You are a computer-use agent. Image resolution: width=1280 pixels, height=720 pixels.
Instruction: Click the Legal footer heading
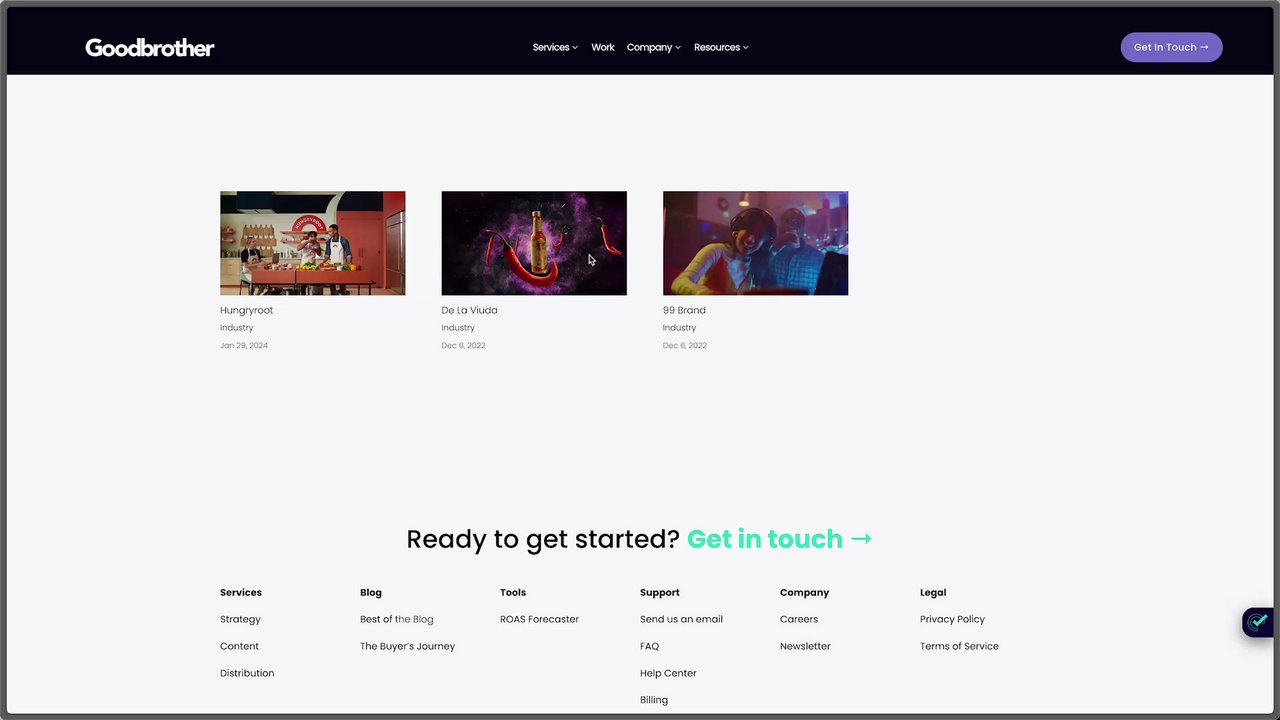click(x=933, y=592)
